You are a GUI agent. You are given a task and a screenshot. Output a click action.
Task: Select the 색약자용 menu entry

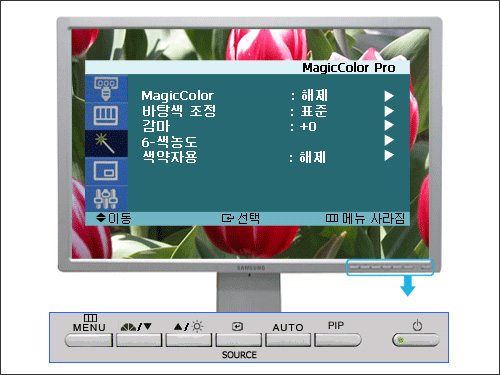click(170, 157)
